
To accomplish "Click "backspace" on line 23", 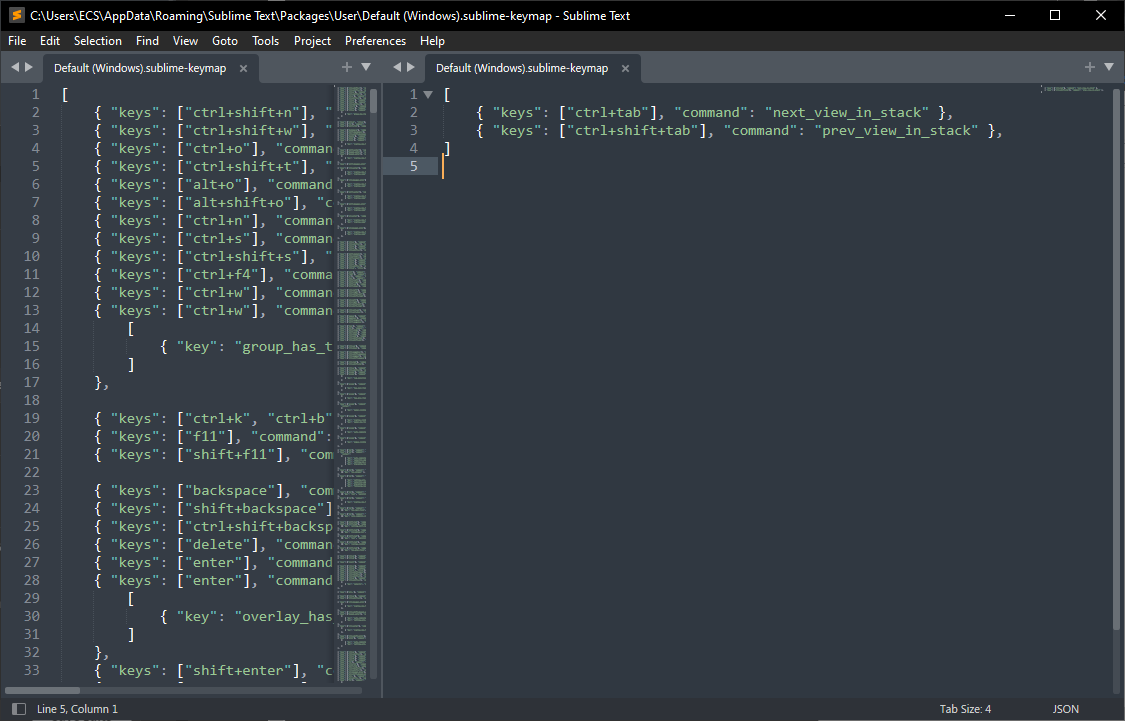I will [x=230, y=490].
